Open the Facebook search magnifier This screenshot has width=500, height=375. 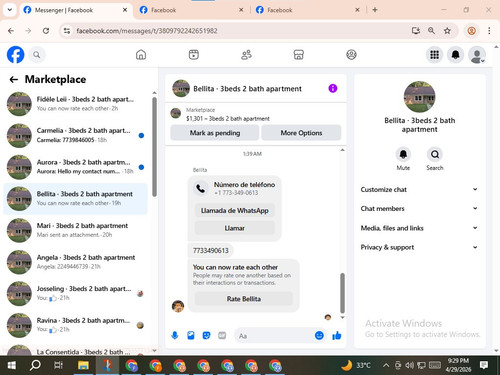coord(37,55)
